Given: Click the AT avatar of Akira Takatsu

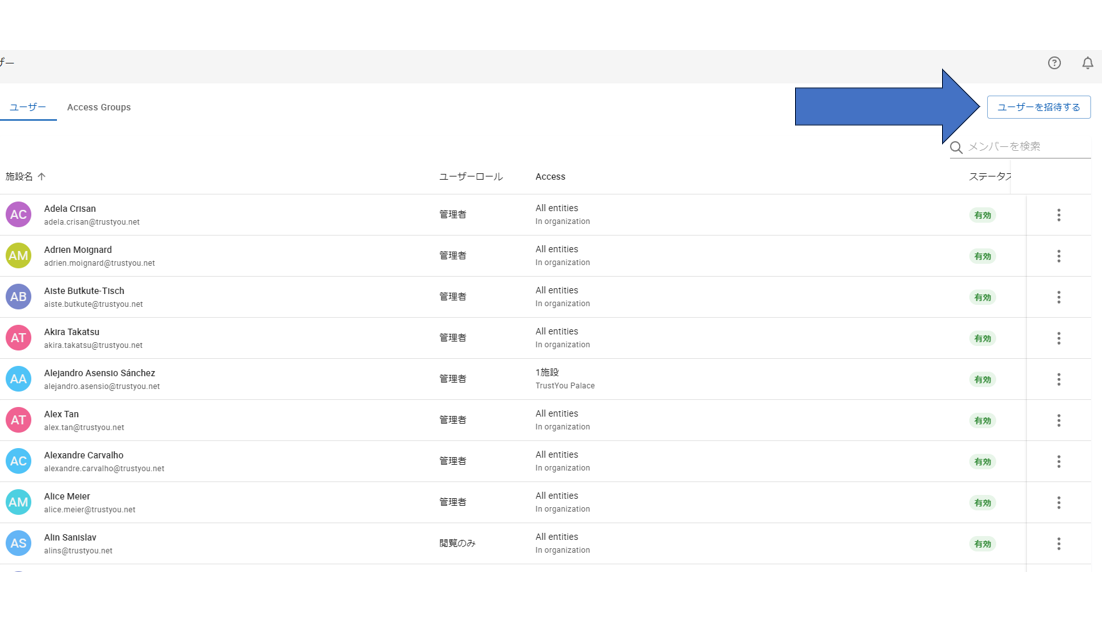Looking at the screenshot, I should pyautogui.click(x=18, y=338).
